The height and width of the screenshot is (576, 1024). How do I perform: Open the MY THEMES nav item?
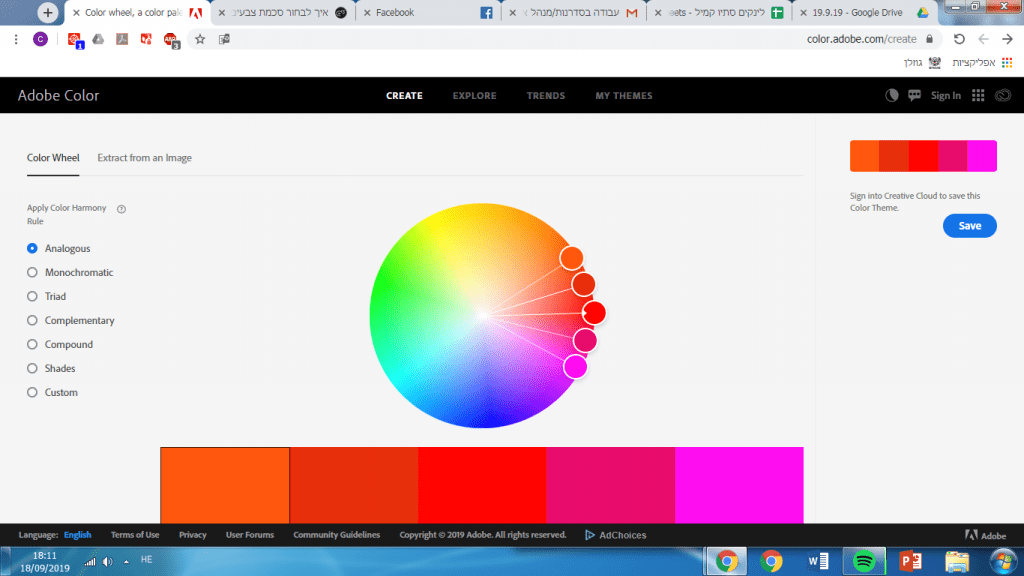pos(624,95)
